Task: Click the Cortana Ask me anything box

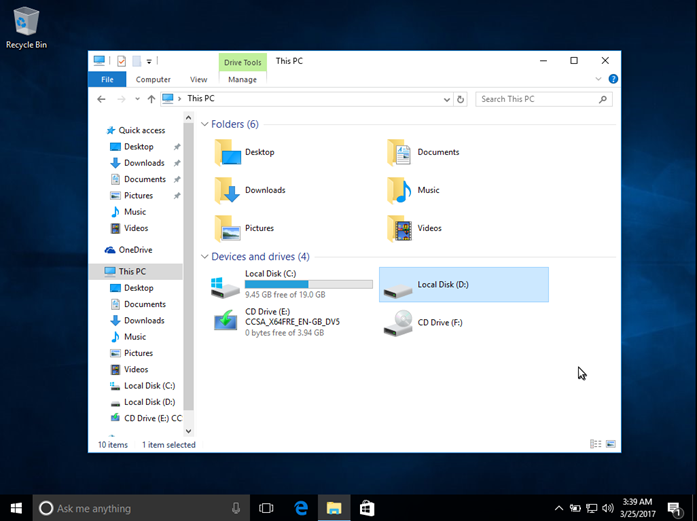Action: click(141, 508)
